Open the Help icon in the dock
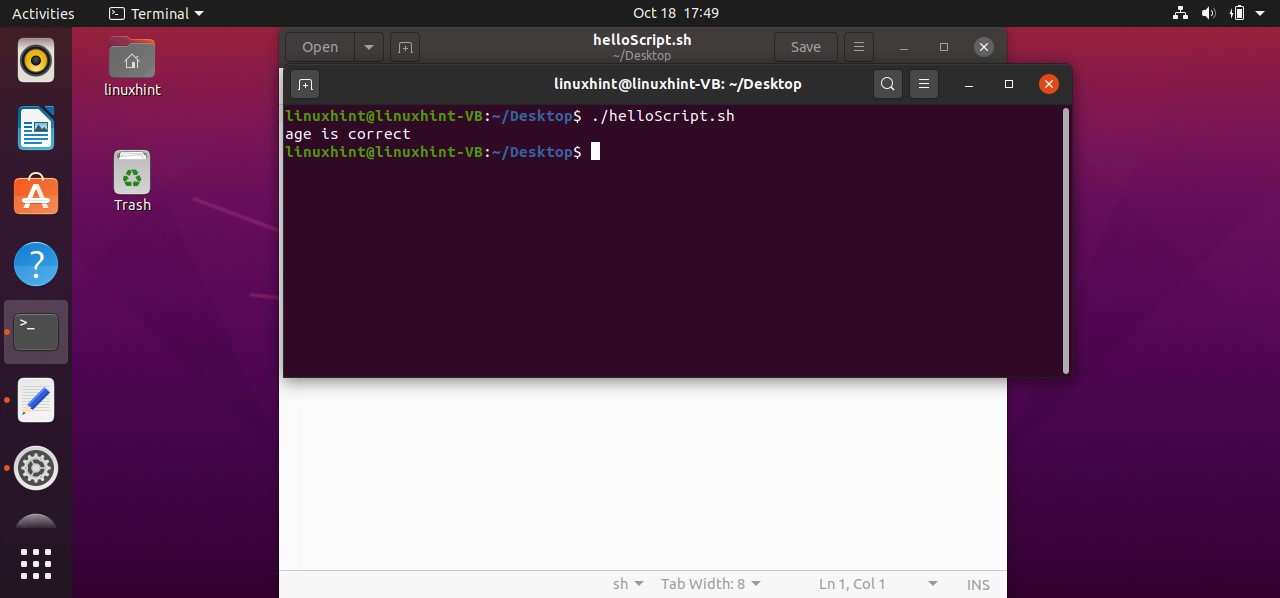Image resolution: width=1280 pixels, height=598 pixels. pos(36,264)
